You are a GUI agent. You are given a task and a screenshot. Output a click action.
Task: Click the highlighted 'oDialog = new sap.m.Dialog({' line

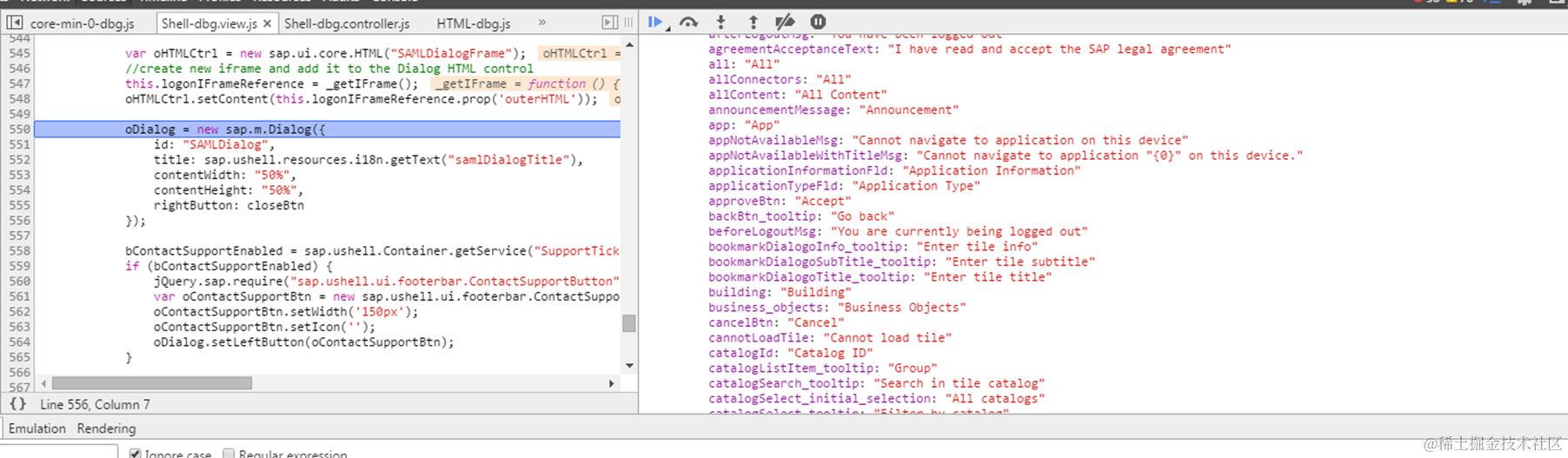click(x=328, y=129)
